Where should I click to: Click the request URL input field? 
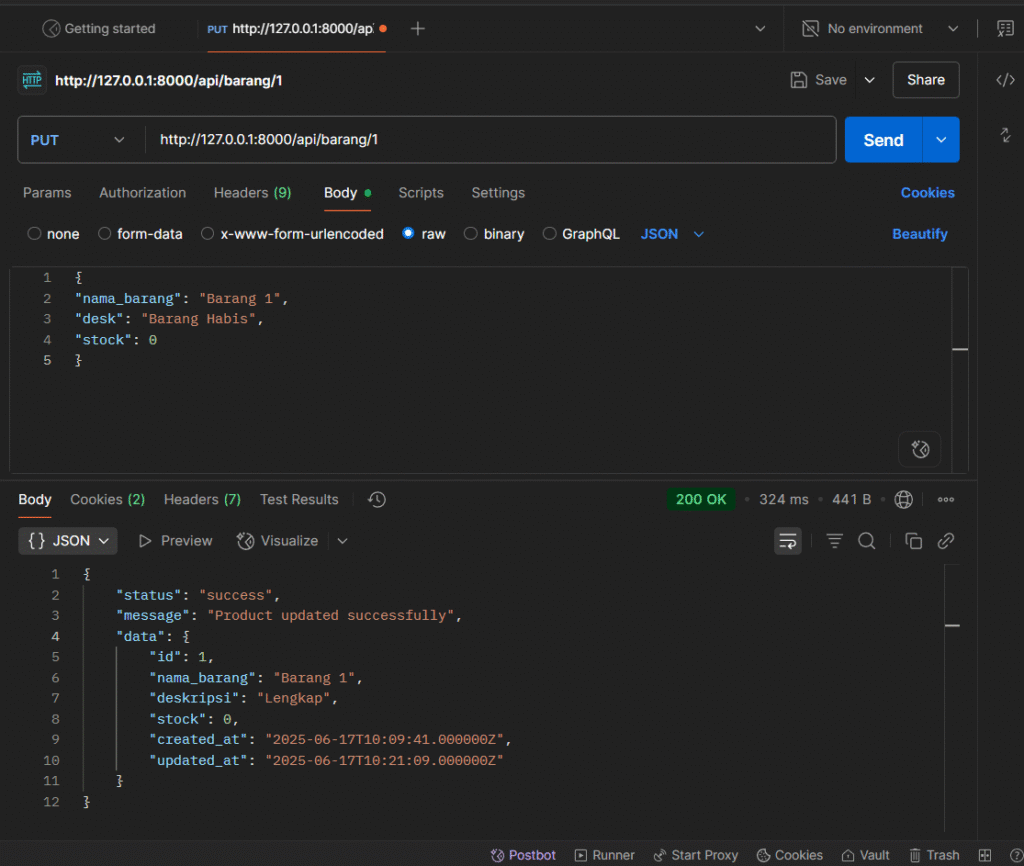click(490, 140)
